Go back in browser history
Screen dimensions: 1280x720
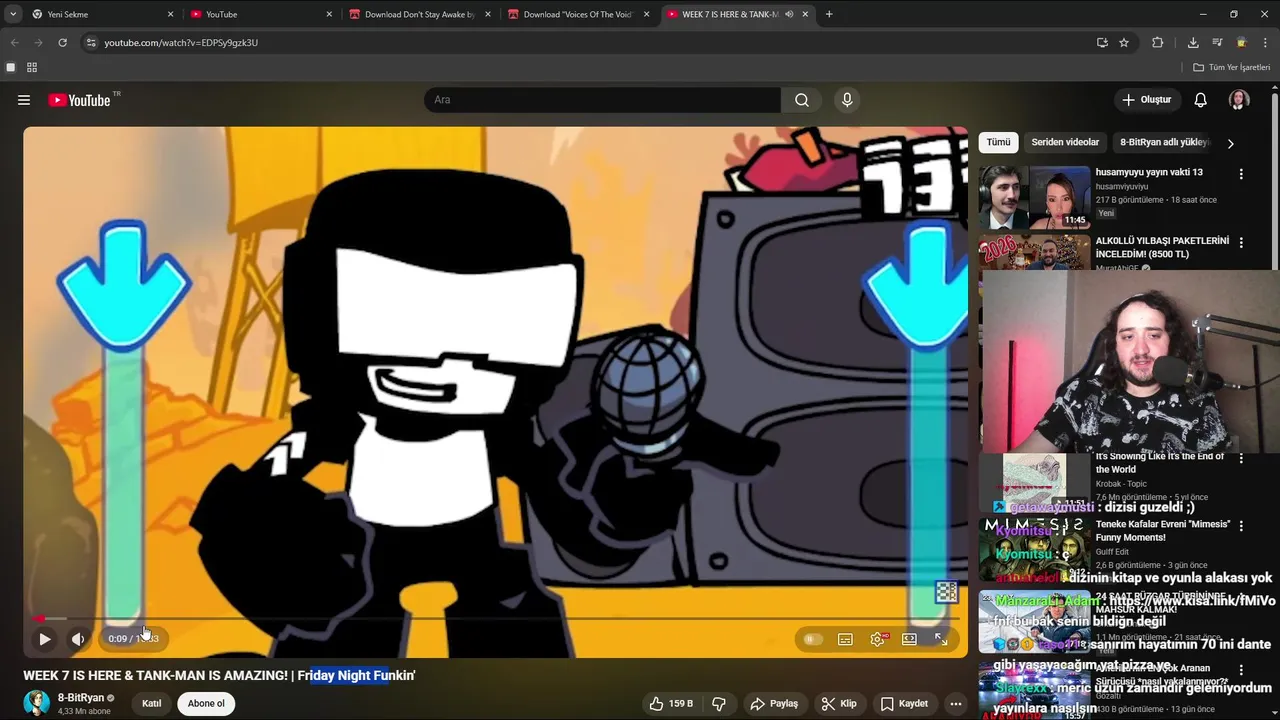click(x=14, y=43)
